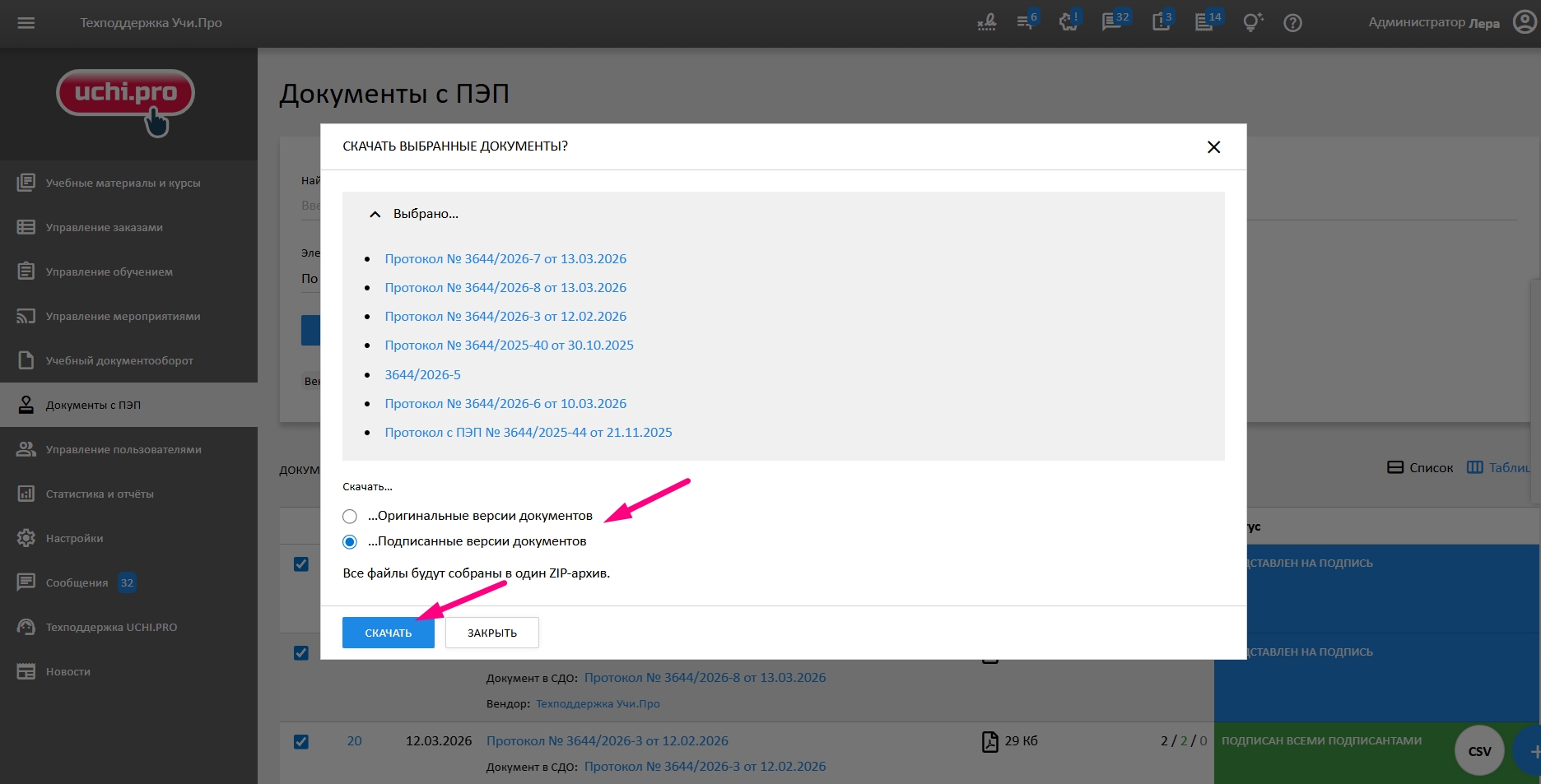1541x784 pixels.
Task: Click the "Закрыть" button in dialog
Action: pyautogui.click(x=491, y=633)
